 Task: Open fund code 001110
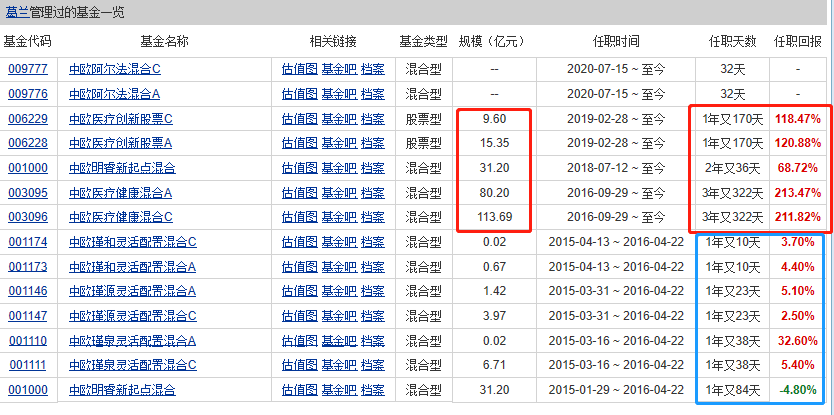point(28,341)
